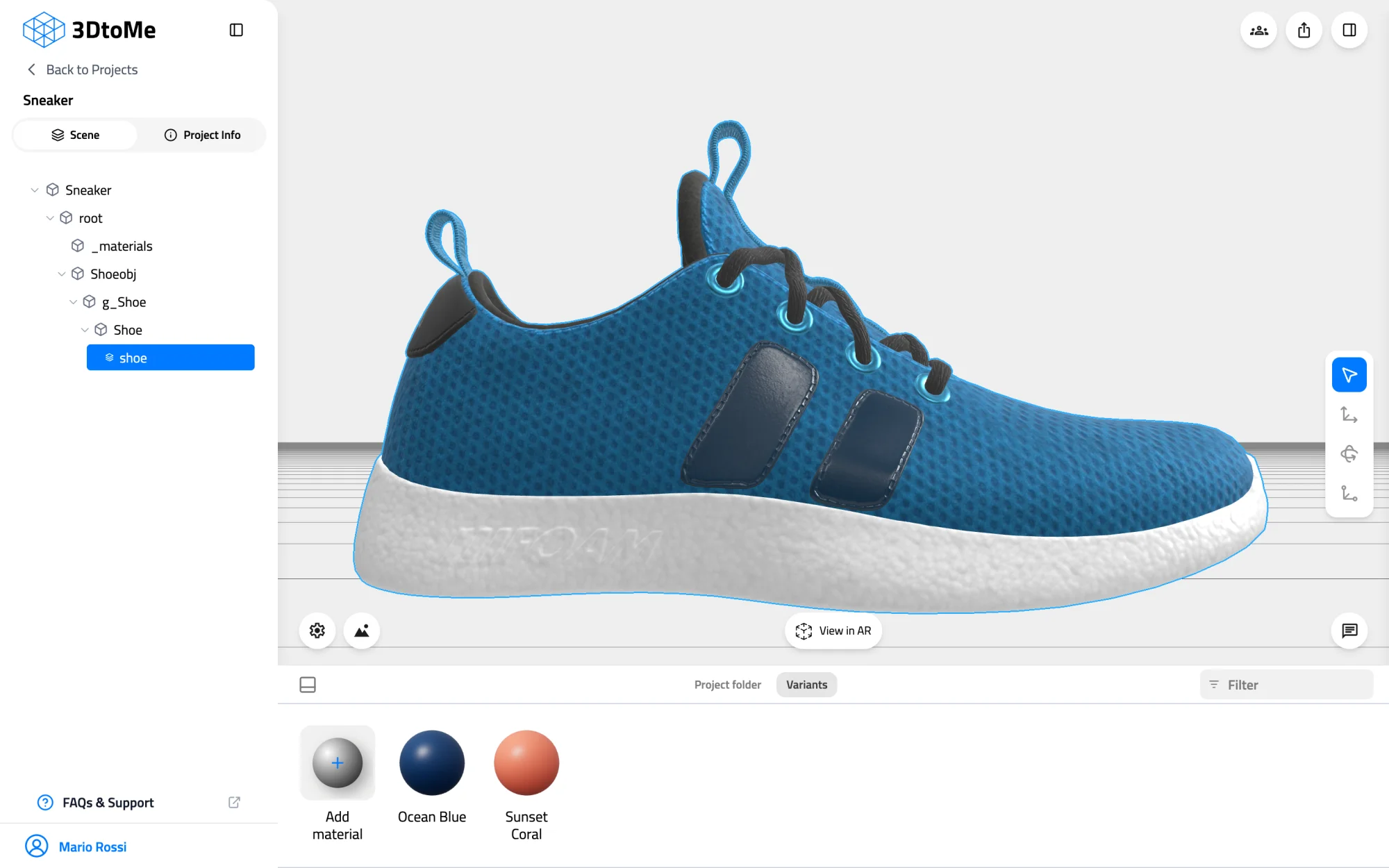Click FAQs question mark icon
The width and height of the screenshot is (1389, 868).
coord(45,803)
